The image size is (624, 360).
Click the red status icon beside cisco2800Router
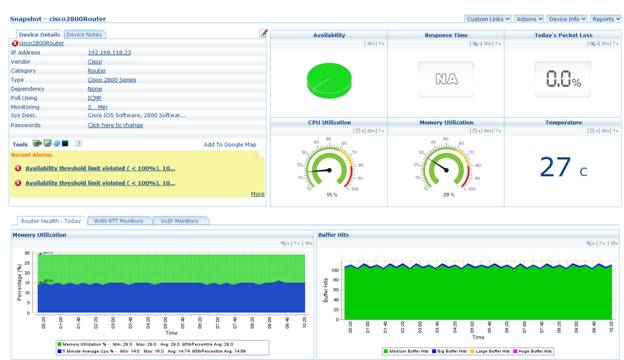[15, 43]
